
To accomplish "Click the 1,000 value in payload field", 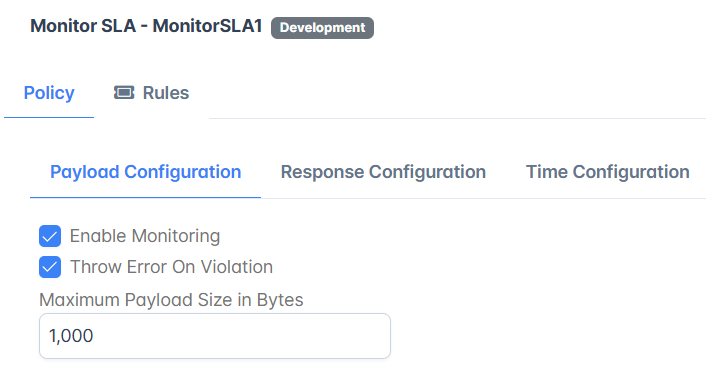I will click(x=71, y=336).
